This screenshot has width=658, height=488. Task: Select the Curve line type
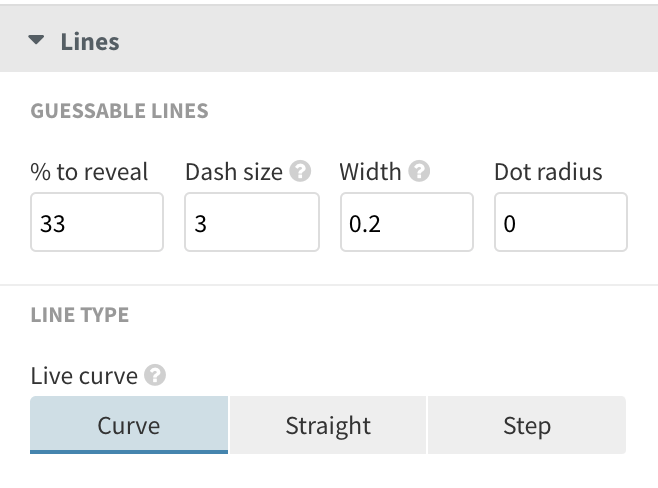pos(129,425)
